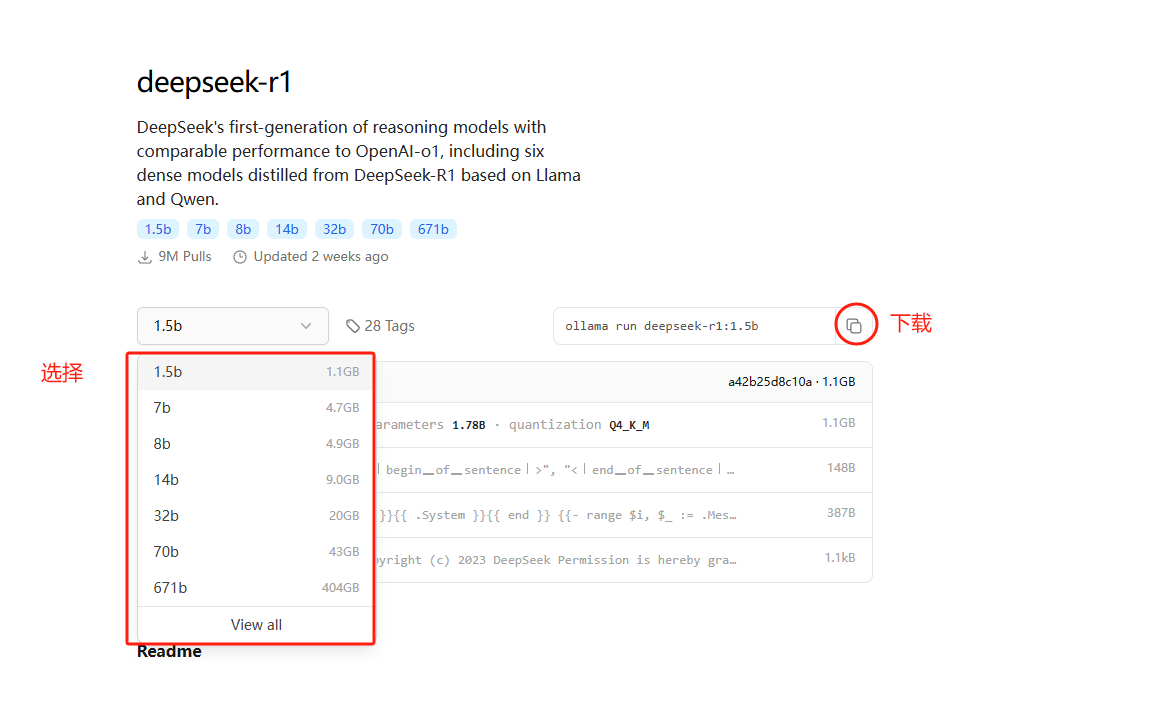Click the 9M Pulls text
The width and height of the screenshot is (1155, 712).
pos(185,256)
